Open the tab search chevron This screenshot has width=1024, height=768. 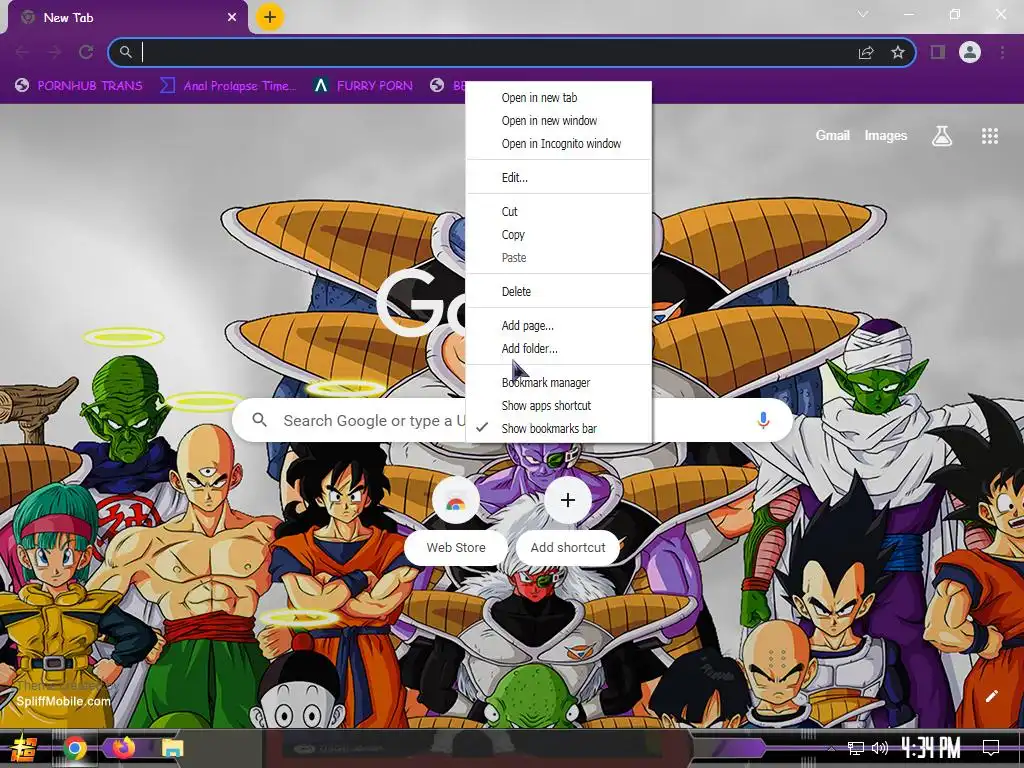tap(863, 14)
